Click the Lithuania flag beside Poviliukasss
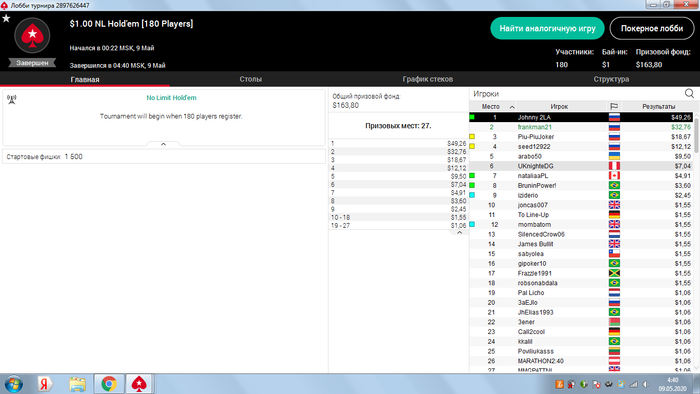The height and width of the screenshot is (394, 700). (x=614, y=351)
